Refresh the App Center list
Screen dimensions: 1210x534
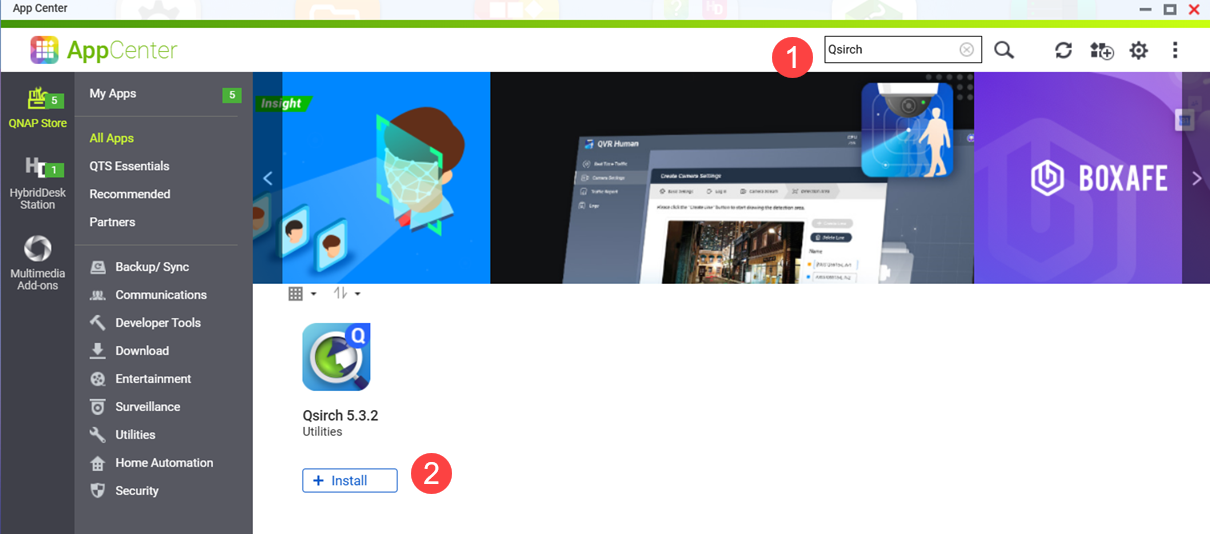point(1063,50)
